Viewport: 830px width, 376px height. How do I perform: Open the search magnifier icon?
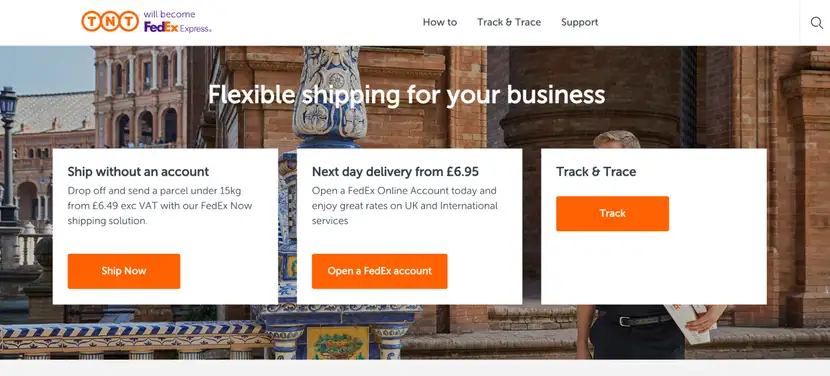coord(816,22)
